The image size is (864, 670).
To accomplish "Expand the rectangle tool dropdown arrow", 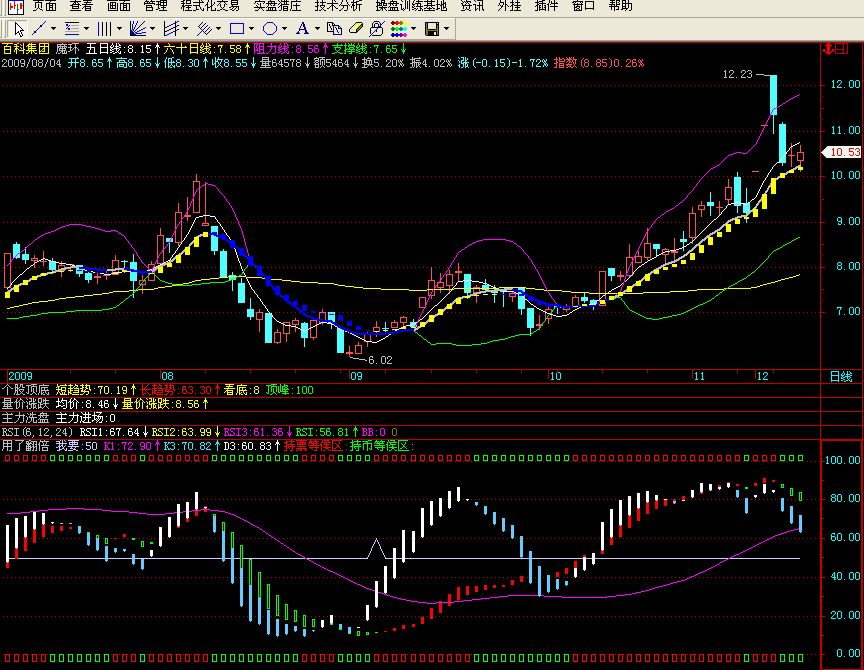I will [x=252, y=28].
